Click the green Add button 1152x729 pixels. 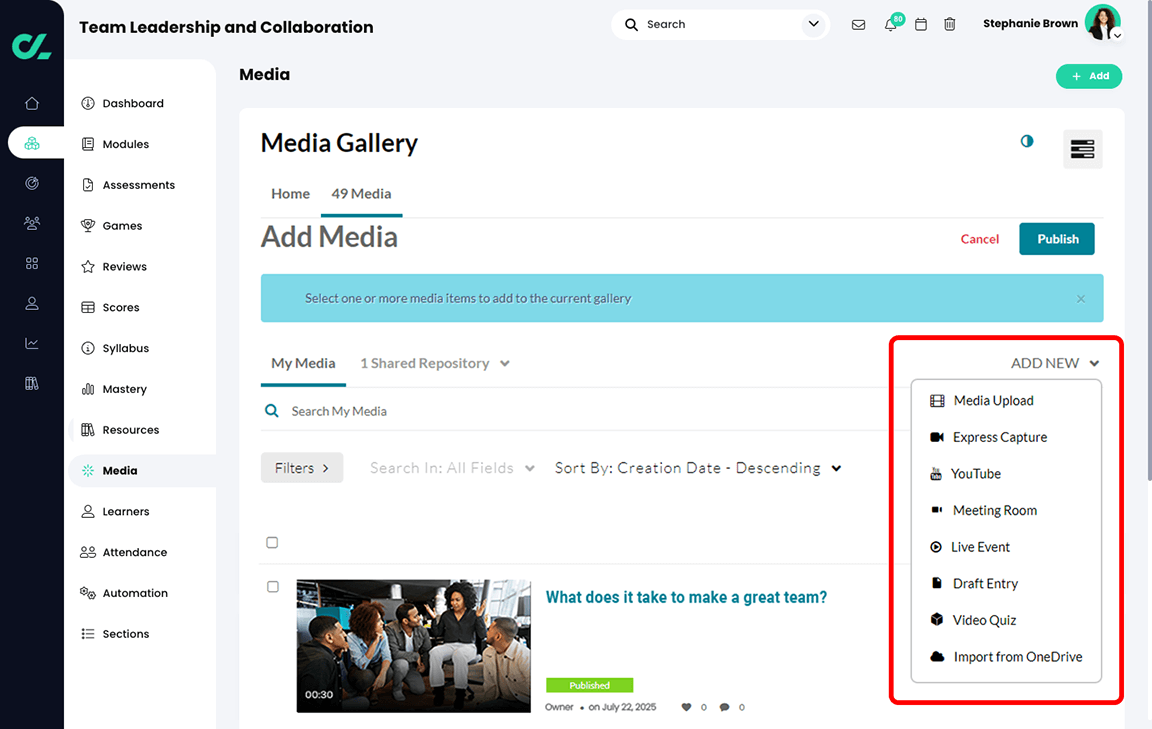coord(1089,76)
